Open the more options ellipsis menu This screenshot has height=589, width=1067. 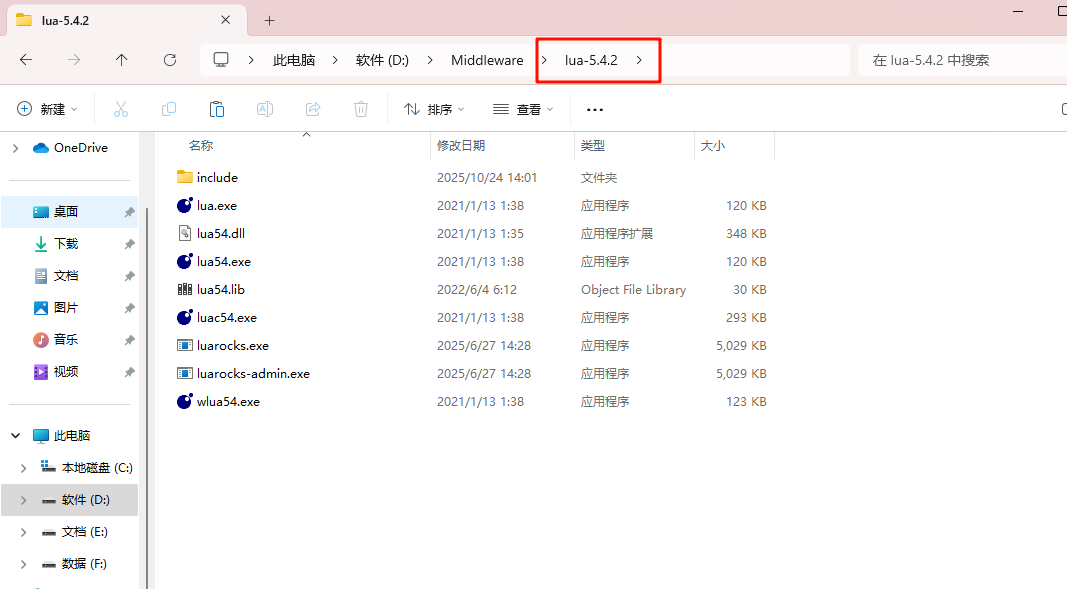point(595,109)
